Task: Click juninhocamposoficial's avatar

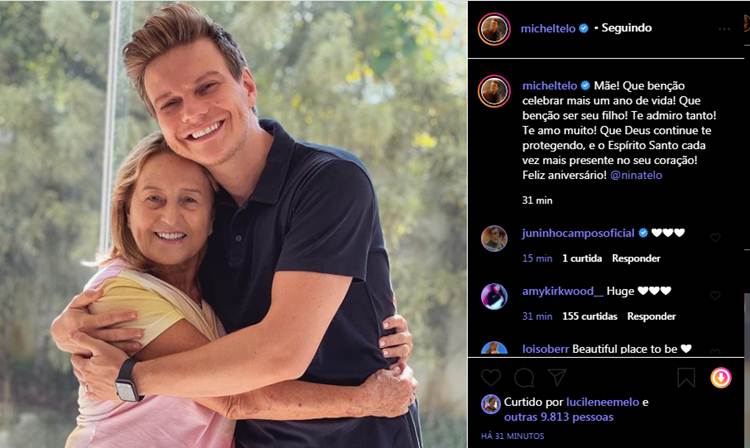Action: pyautogui.click(x=494, y=238)
